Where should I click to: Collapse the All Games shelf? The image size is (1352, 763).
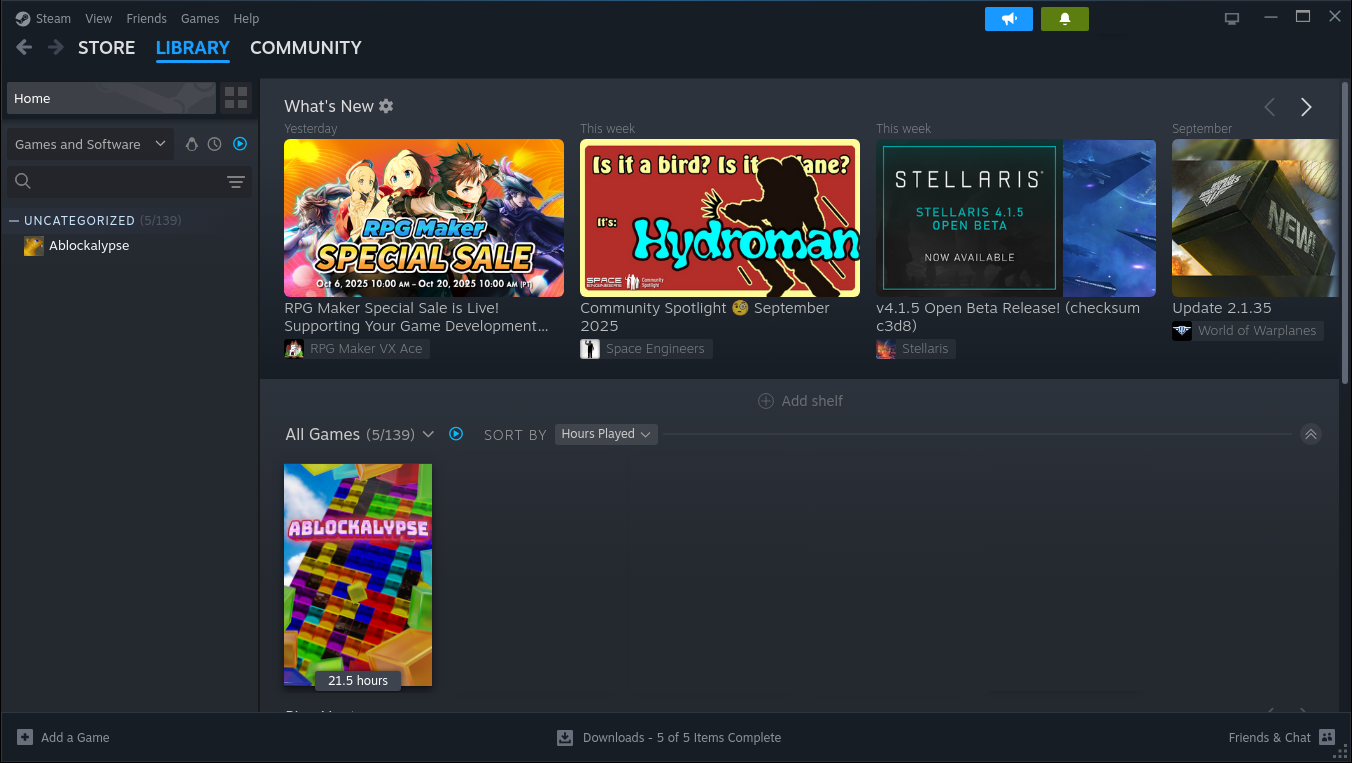click(x=1311, y=434)
